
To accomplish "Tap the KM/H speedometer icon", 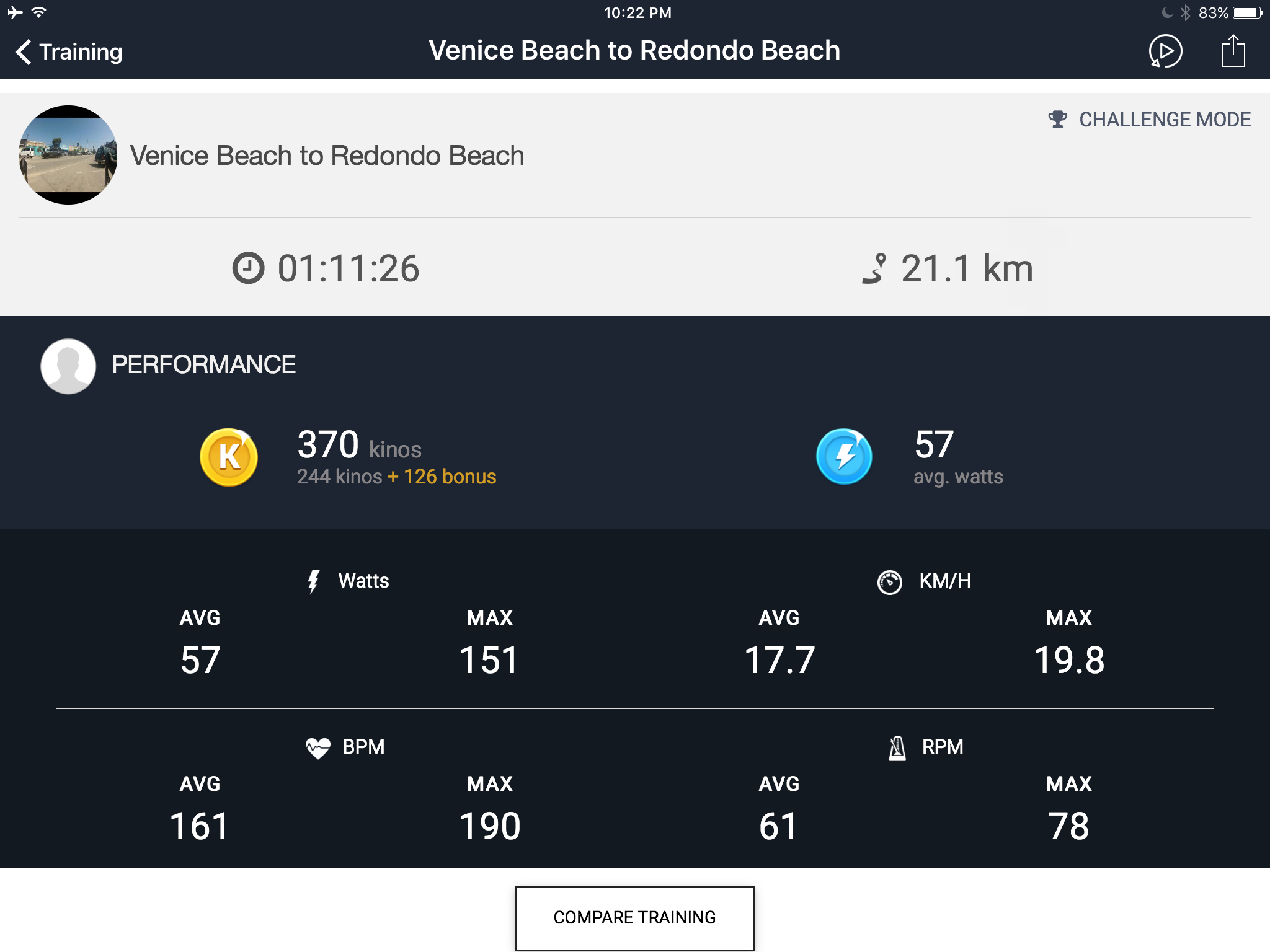I will 890,582.
